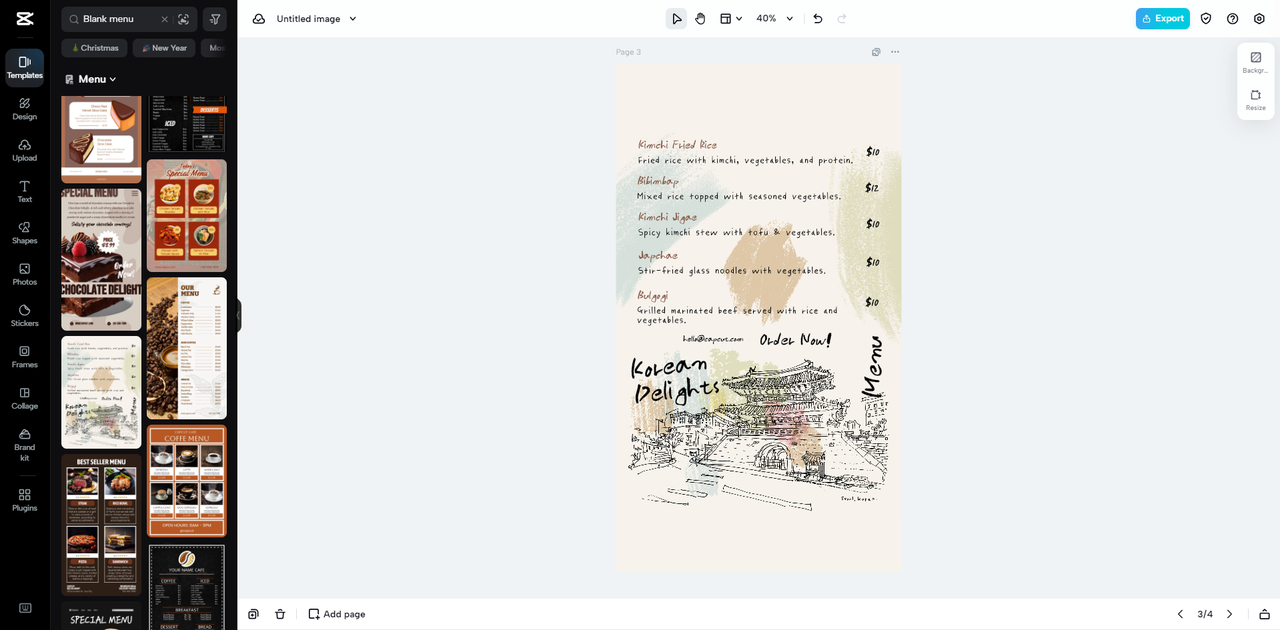1280x630 pixels.
Task: Redo the last undone action
Action: tap(842, 19)
